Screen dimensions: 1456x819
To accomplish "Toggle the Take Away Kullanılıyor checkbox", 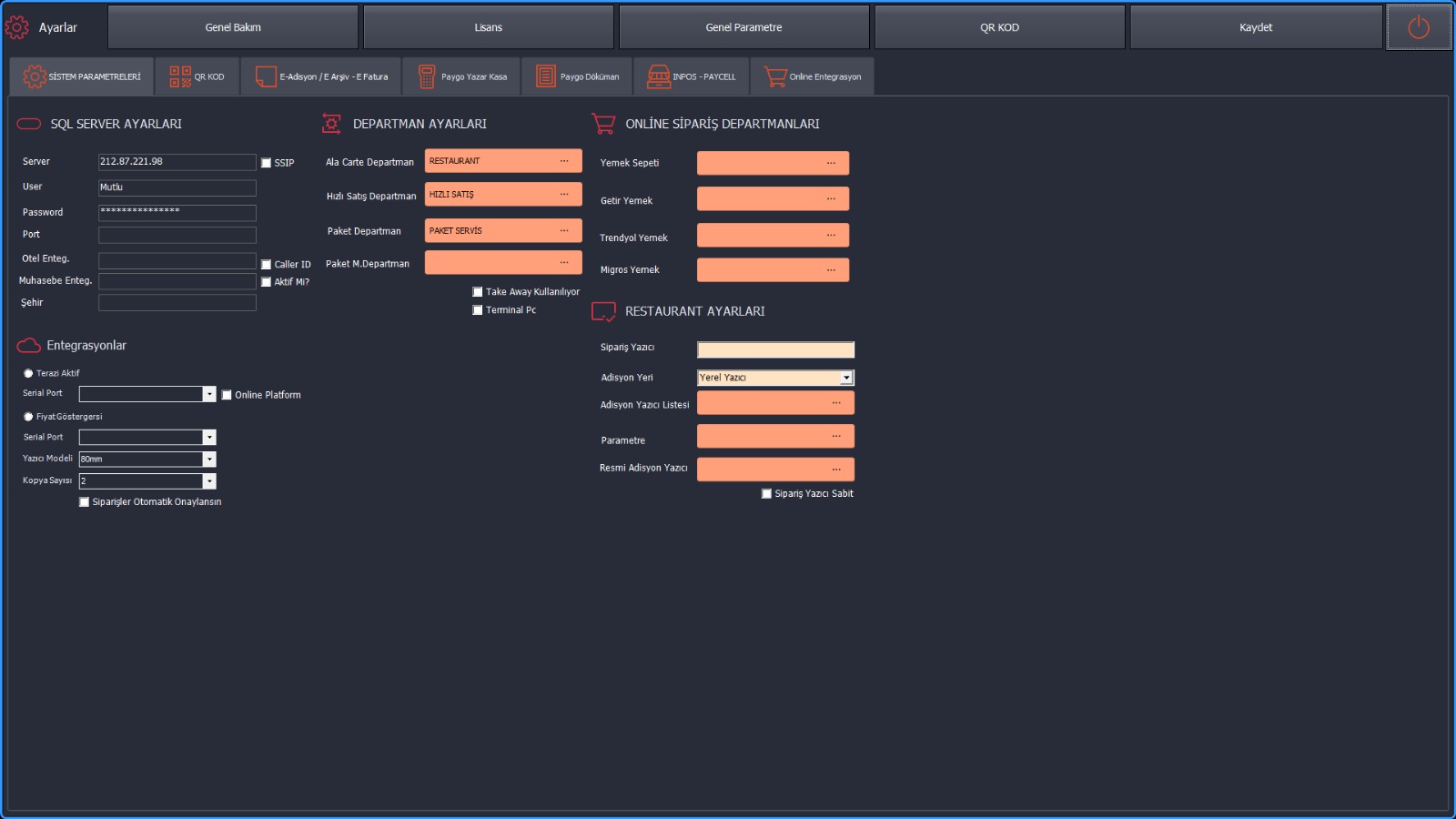I will (x=478, y=292).
